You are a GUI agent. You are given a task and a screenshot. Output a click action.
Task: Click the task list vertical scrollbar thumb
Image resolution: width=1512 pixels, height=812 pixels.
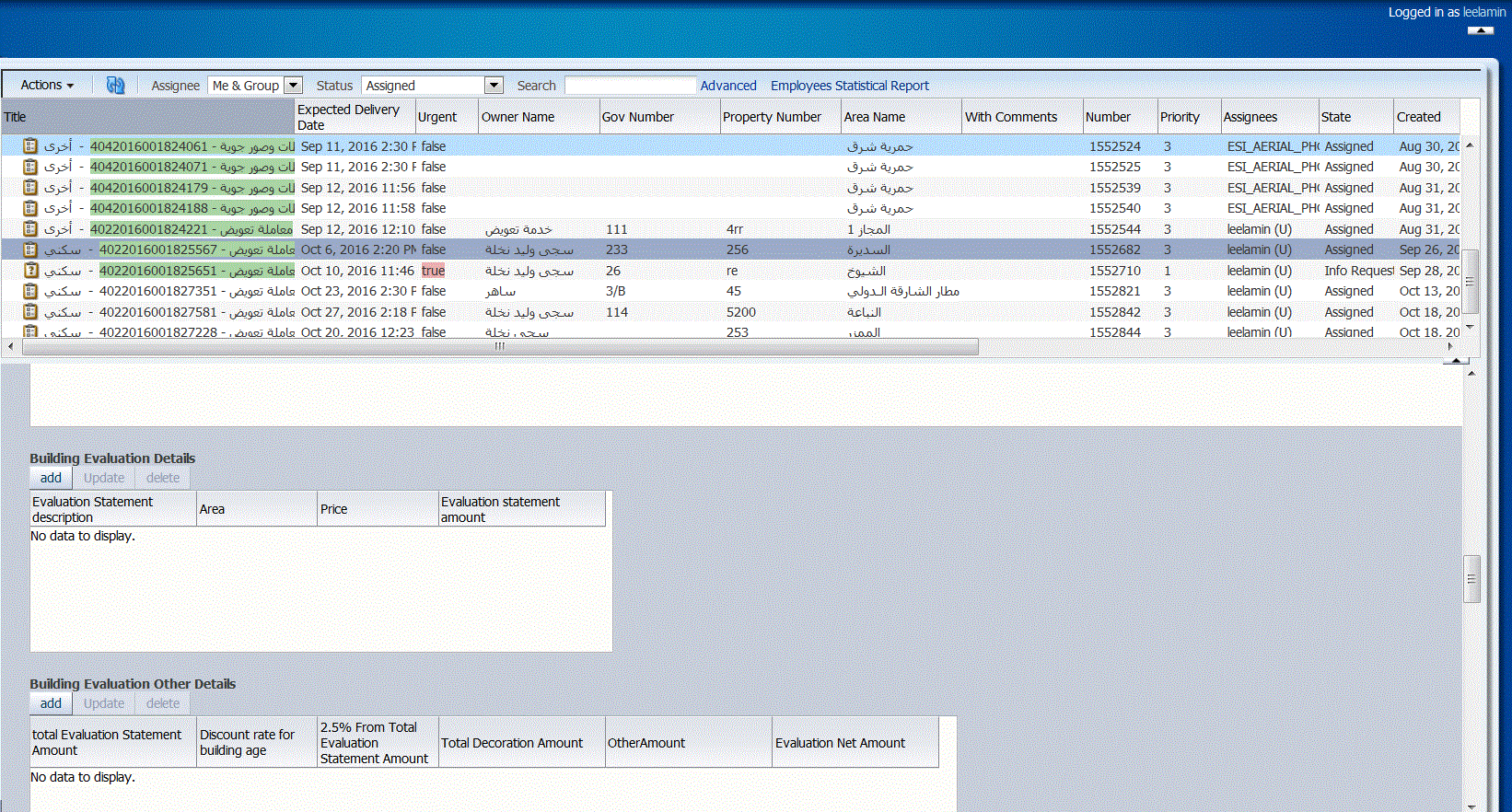click(x=1471, y=282)
